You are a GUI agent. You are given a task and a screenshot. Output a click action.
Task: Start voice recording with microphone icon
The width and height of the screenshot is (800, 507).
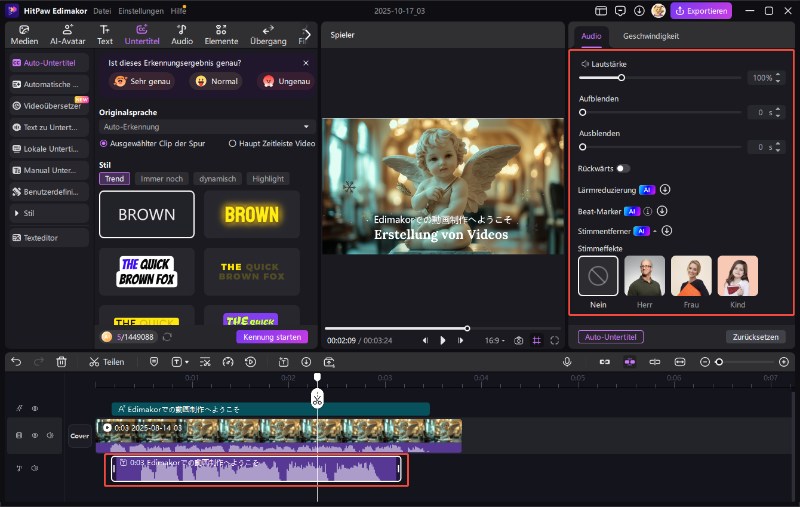point(567,362)
